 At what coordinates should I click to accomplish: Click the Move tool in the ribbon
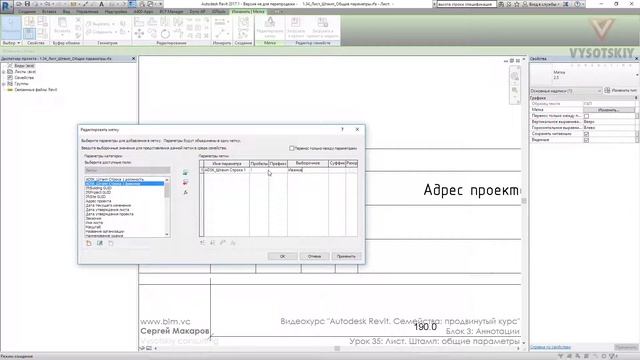[139, 33]
